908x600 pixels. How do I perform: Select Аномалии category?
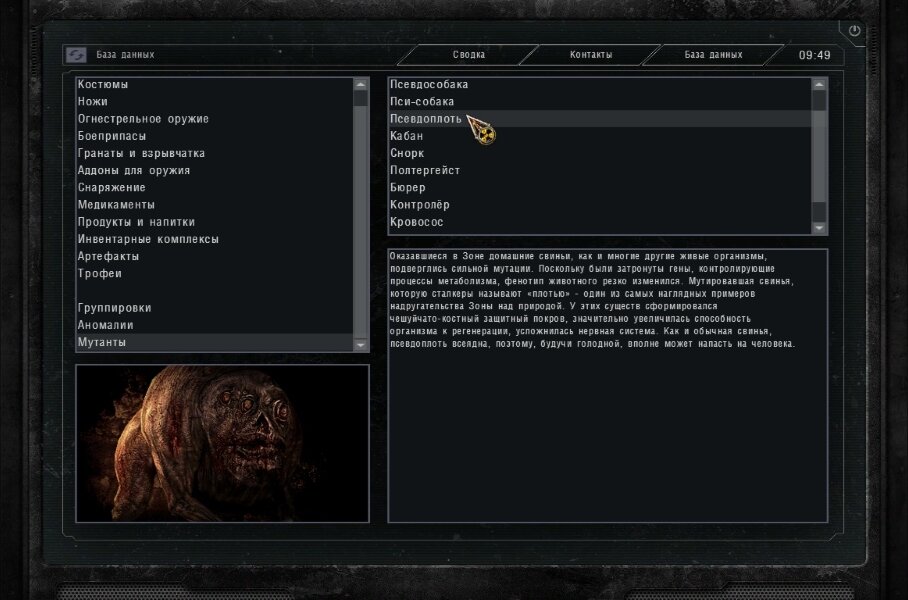214,325
